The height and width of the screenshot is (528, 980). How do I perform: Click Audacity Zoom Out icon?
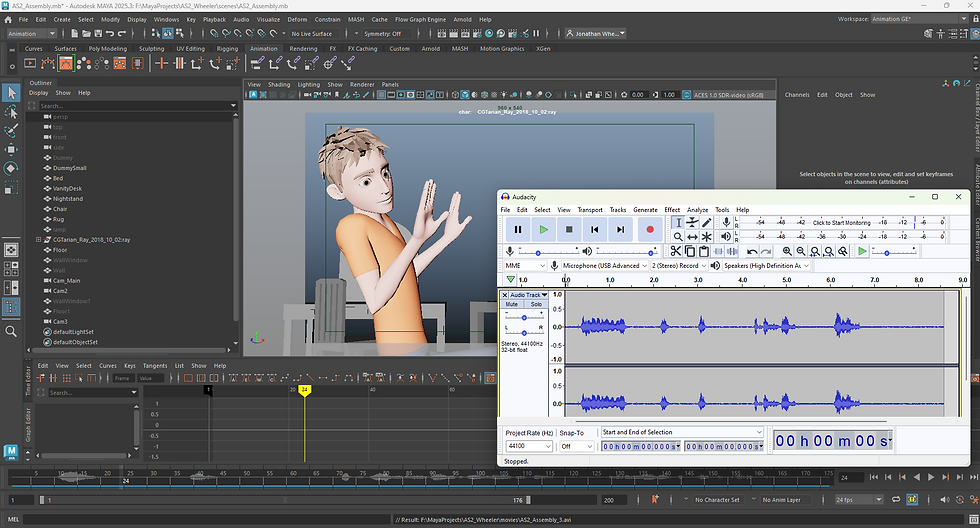tap(801, 251)
